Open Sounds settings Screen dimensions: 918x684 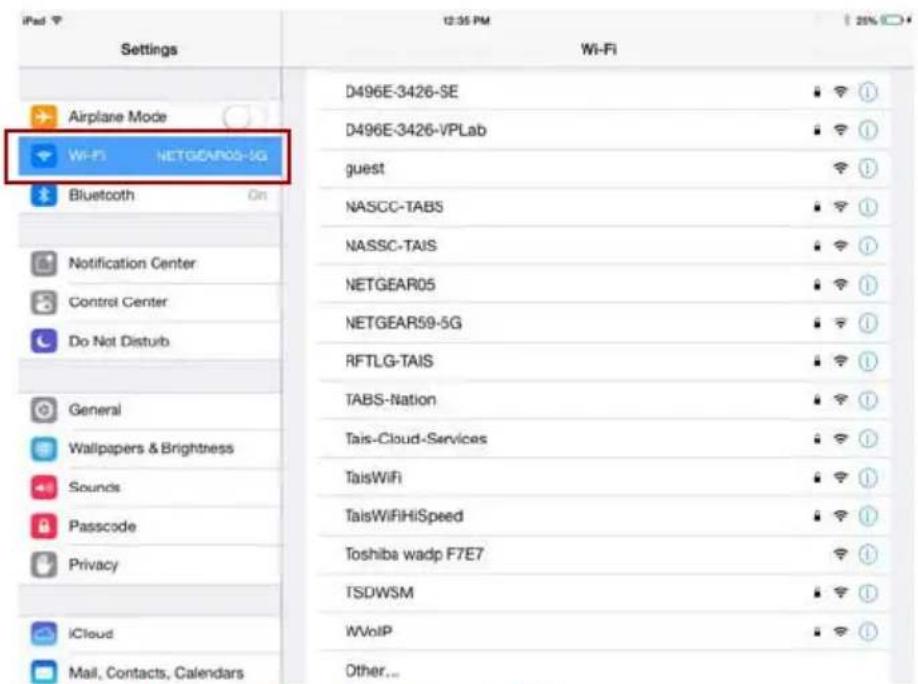[150, 487]
